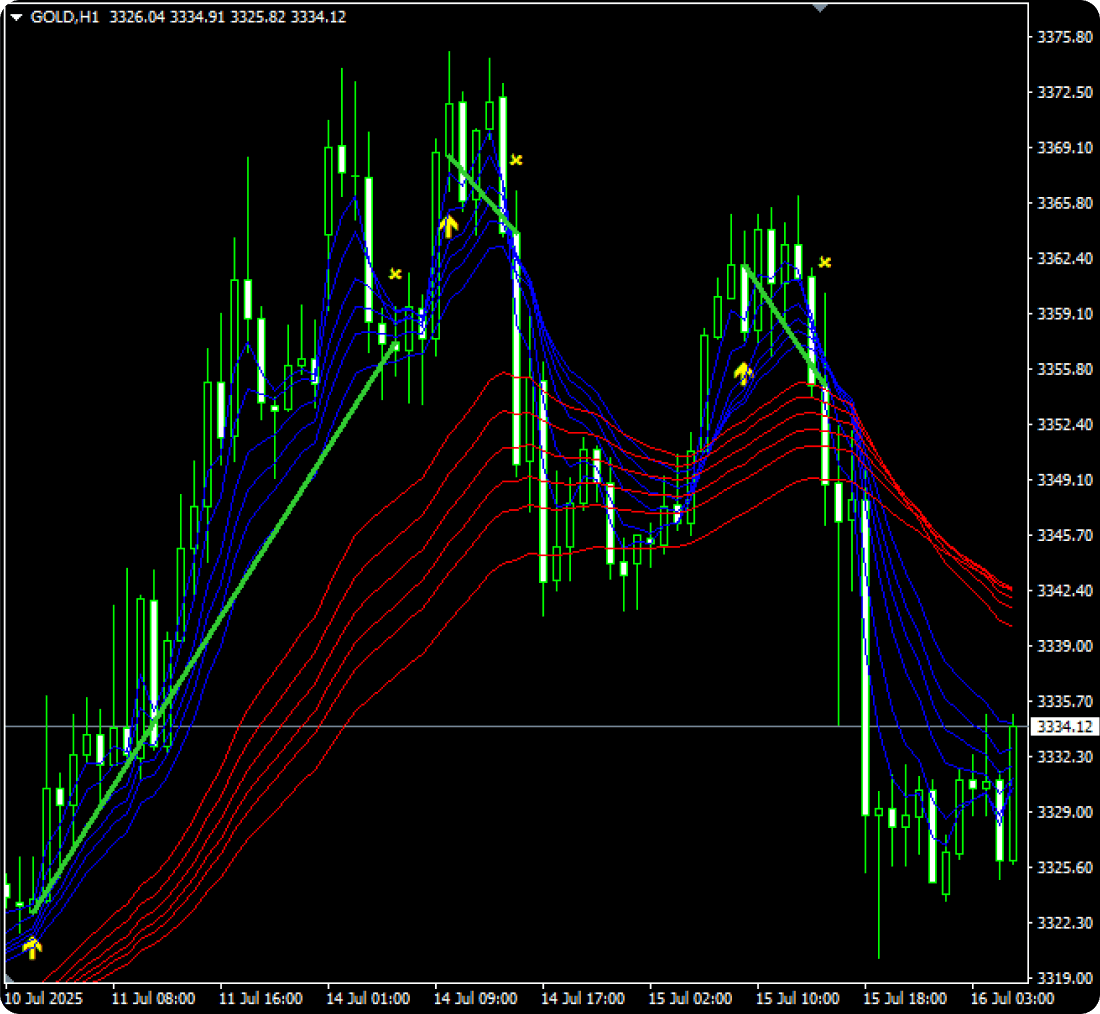Screen dimensions: 1100x1014
Task: Click the yellow buy arrow near 10 Jul 2025
Action: tap(33, 947)
